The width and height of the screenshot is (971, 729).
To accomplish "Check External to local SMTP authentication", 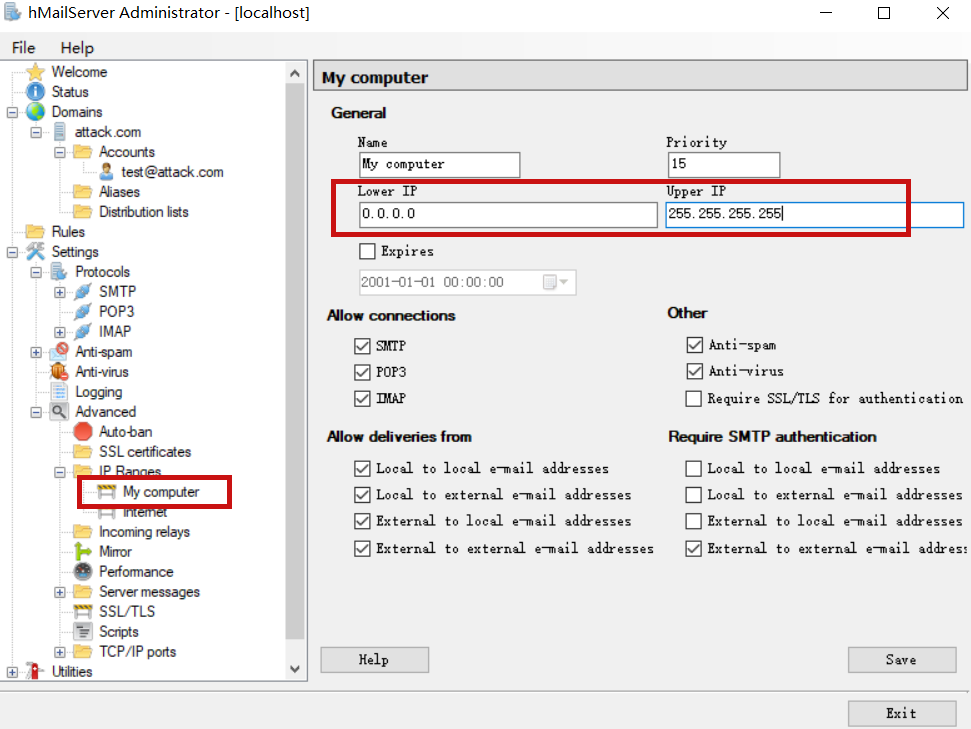I will point(694,521).
